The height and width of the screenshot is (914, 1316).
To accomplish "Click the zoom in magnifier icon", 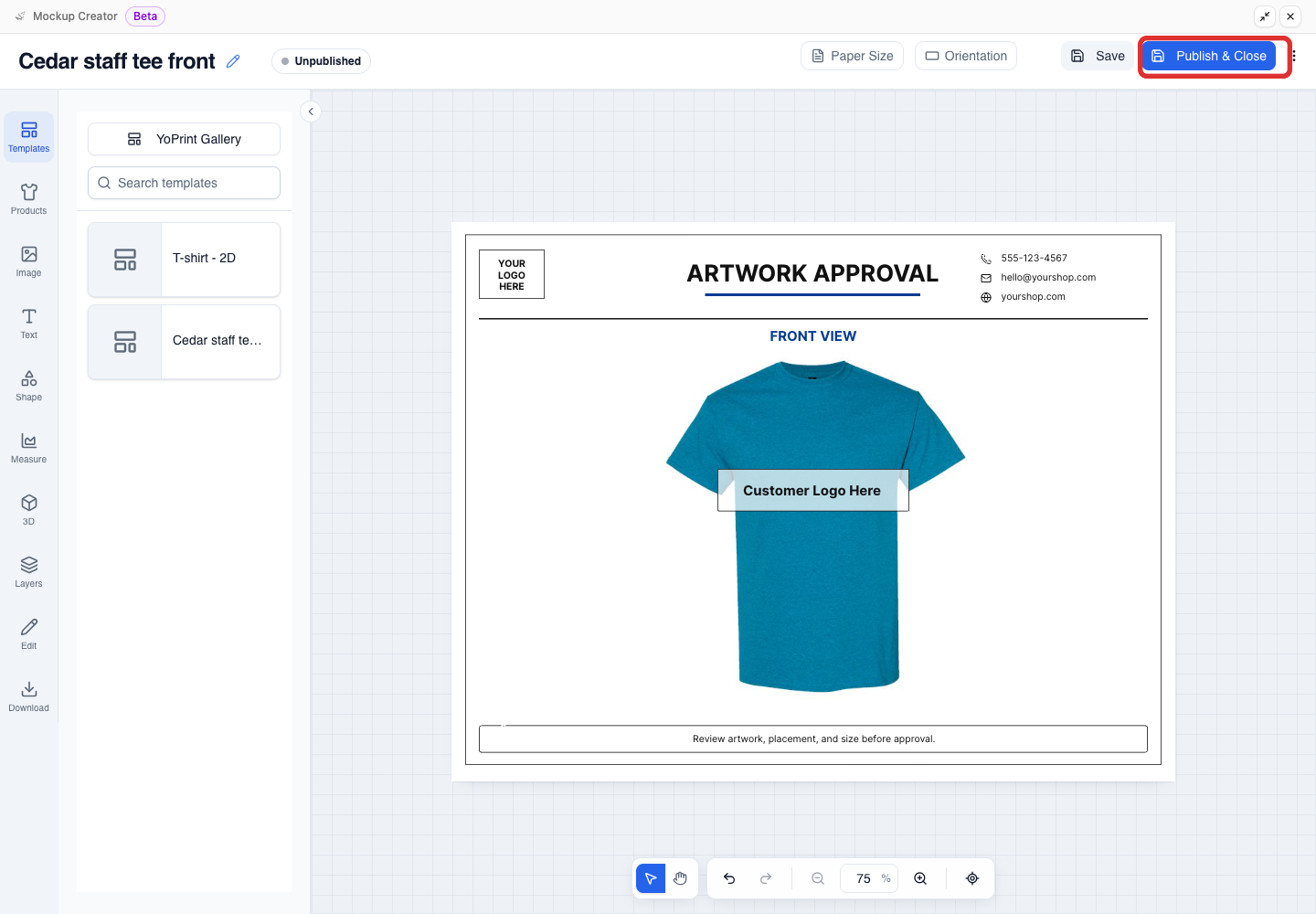I will [920, 878].
